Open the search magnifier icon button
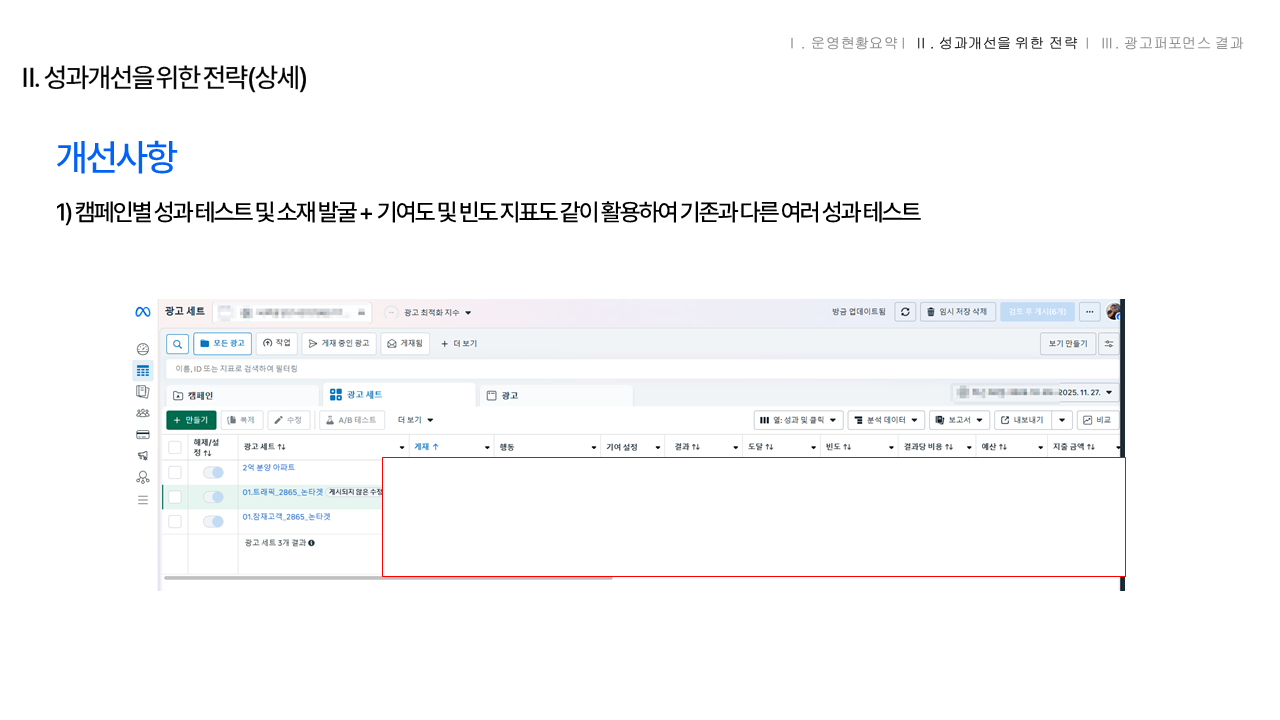This screenshot has height=720, width=1280. click(x=177, y=343)
